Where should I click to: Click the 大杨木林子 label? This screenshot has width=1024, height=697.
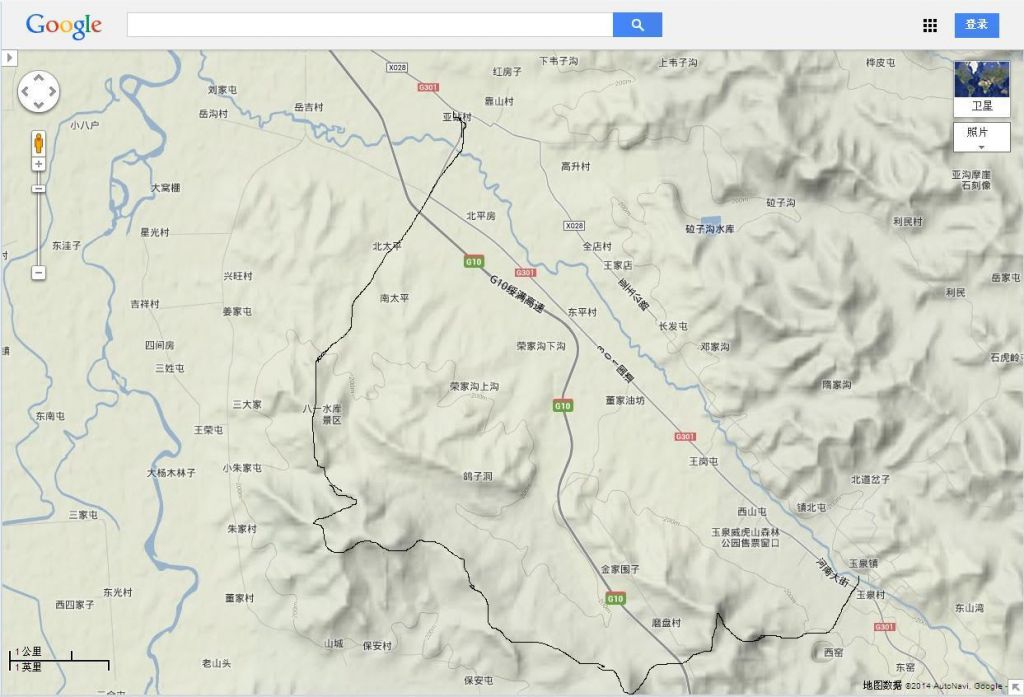pyautogui.click(x=171, y=472)
